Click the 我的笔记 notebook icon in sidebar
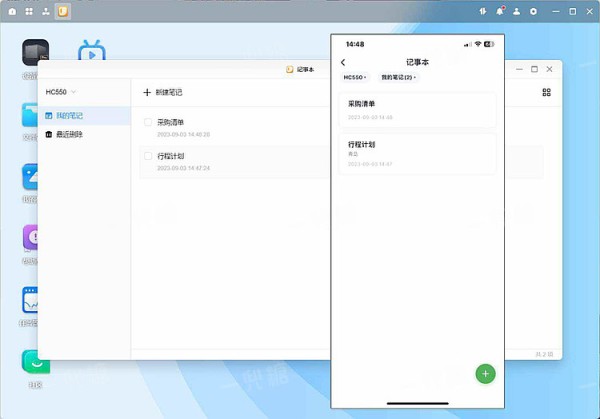600x419 pixels. click(x=49, y=116)
